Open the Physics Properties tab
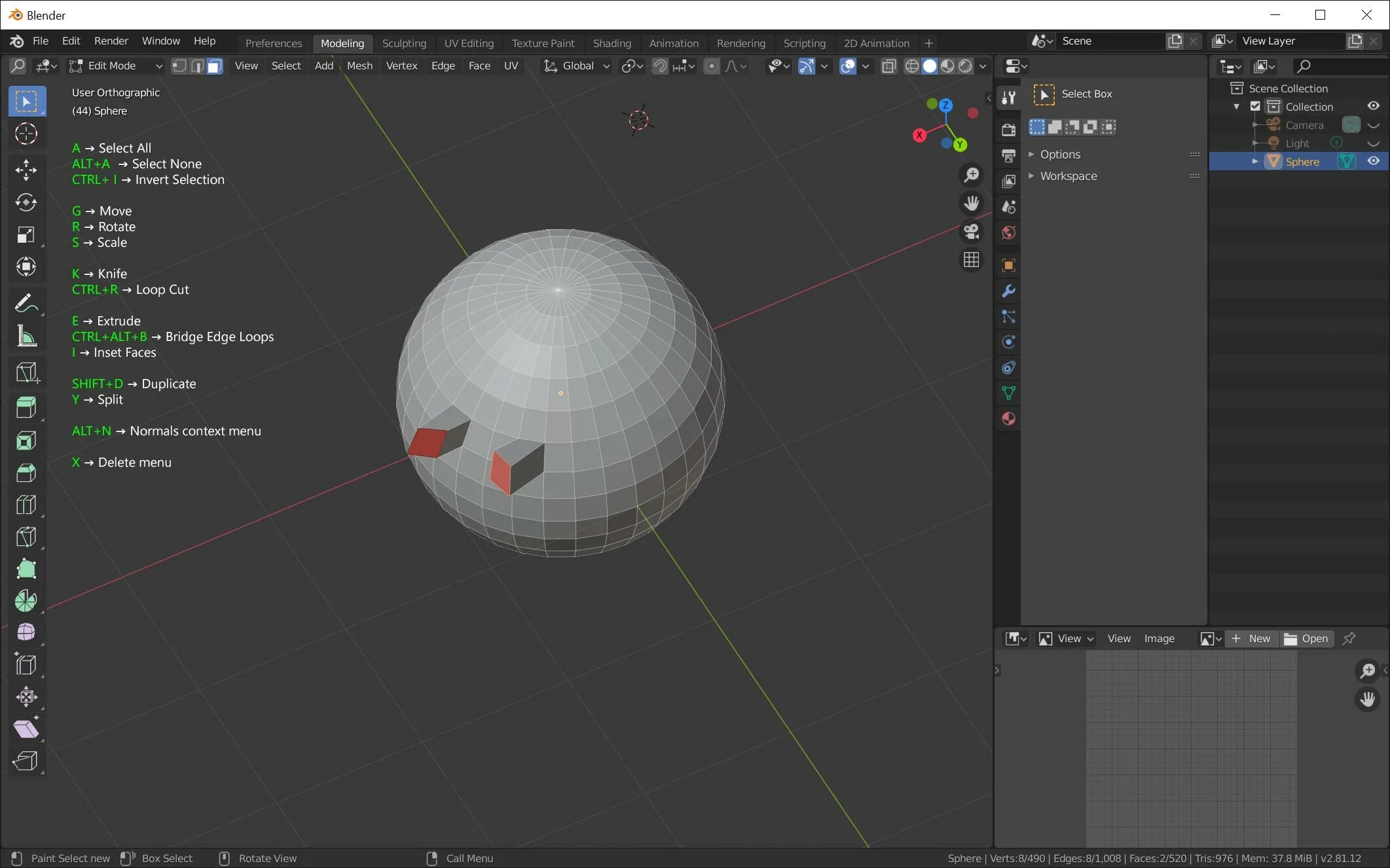Image resolution: width=1390 pixels, height=868 pixels. (x=1008, y=341)
